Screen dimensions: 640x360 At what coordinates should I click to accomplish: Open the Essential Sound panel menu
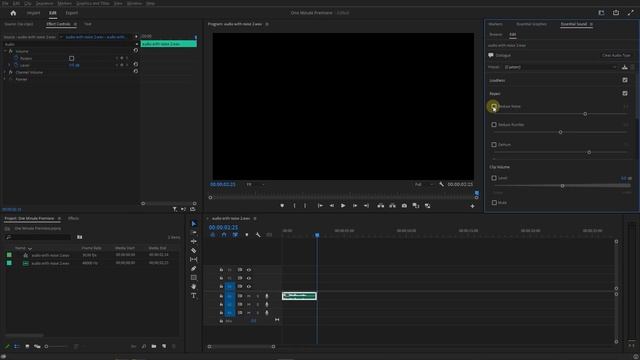(591, 24)
